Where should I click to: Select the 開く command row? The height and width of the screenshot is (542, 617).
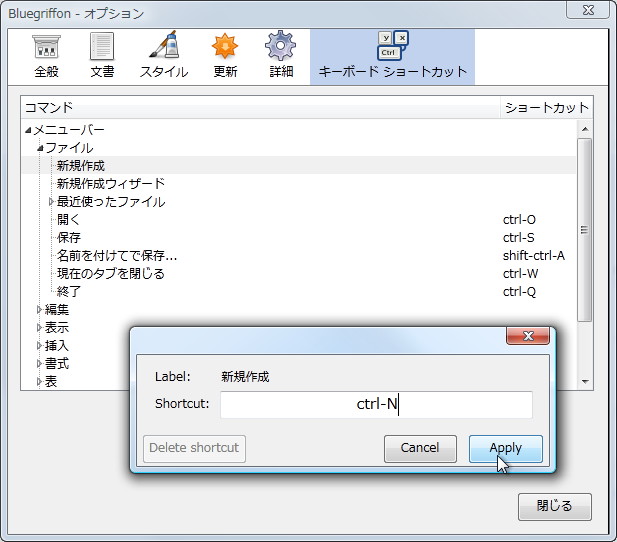tap(299, 220)
